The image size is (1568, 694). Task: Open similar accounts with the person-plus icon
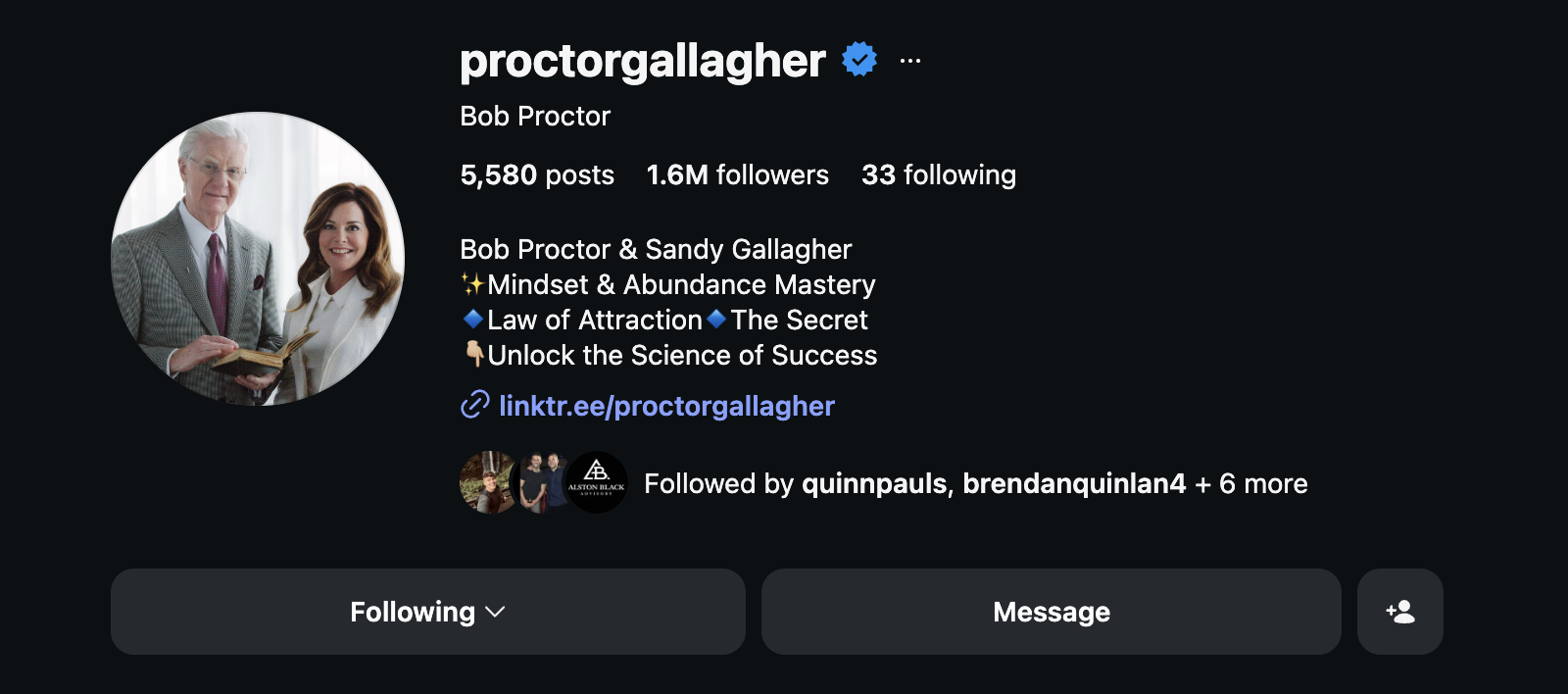1399,612
